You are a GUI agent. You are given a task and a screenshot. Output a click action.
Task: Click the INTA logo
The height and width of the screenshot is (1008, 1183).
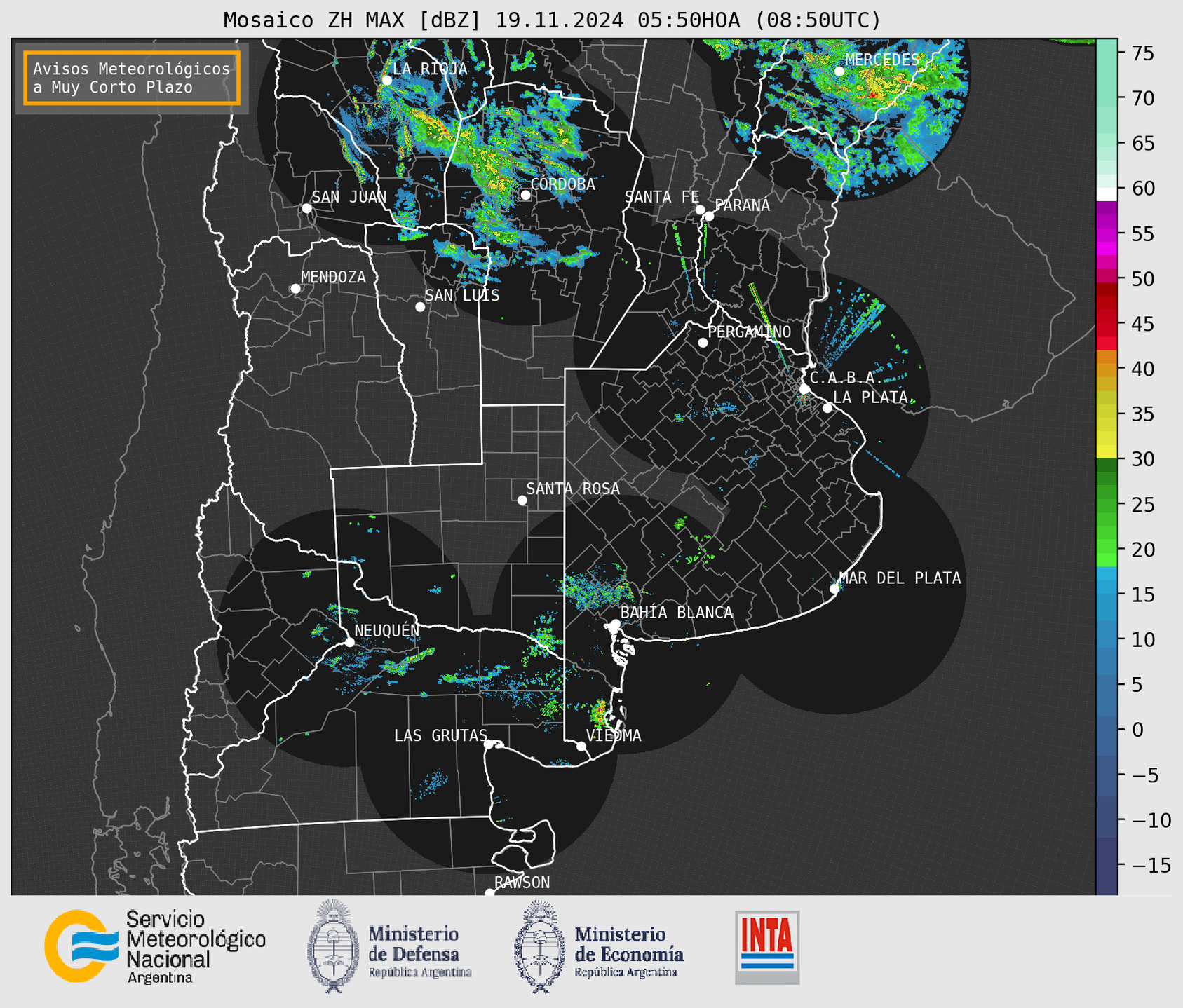point(767,947)
